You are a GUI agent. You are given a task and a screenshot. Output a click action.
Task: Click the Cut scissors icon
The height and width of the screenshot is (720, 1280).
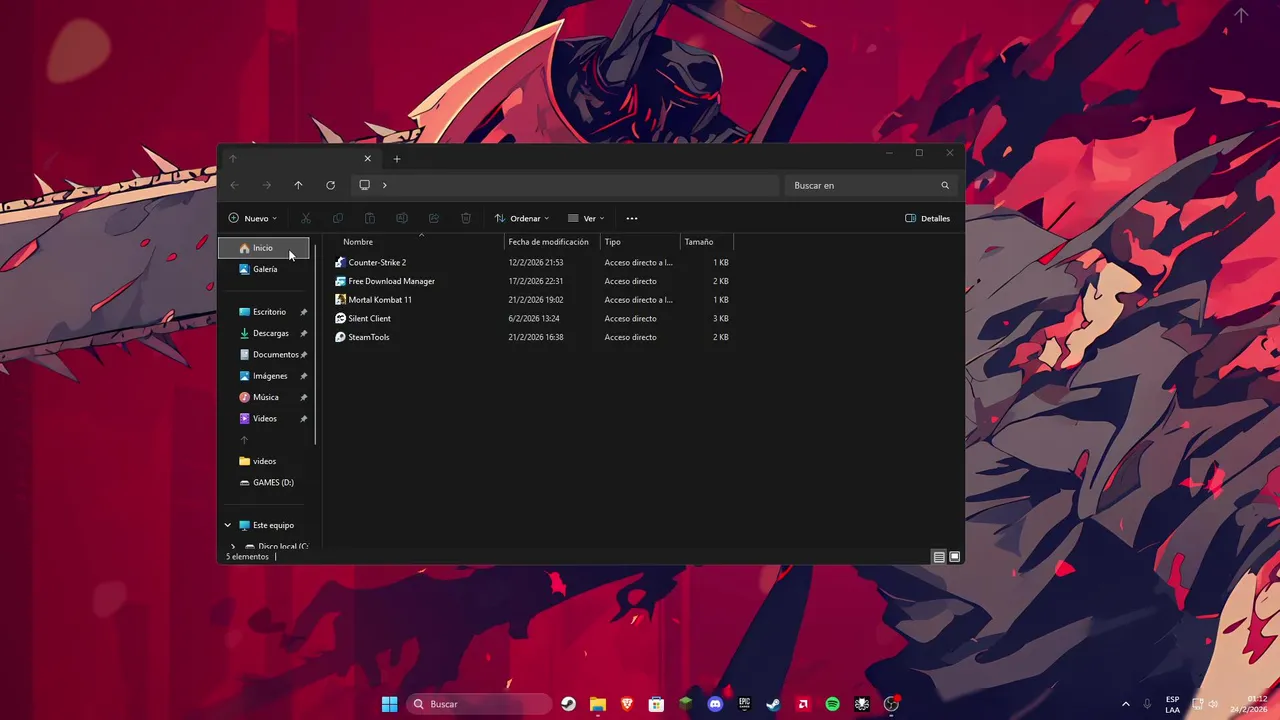coord(306,218)
